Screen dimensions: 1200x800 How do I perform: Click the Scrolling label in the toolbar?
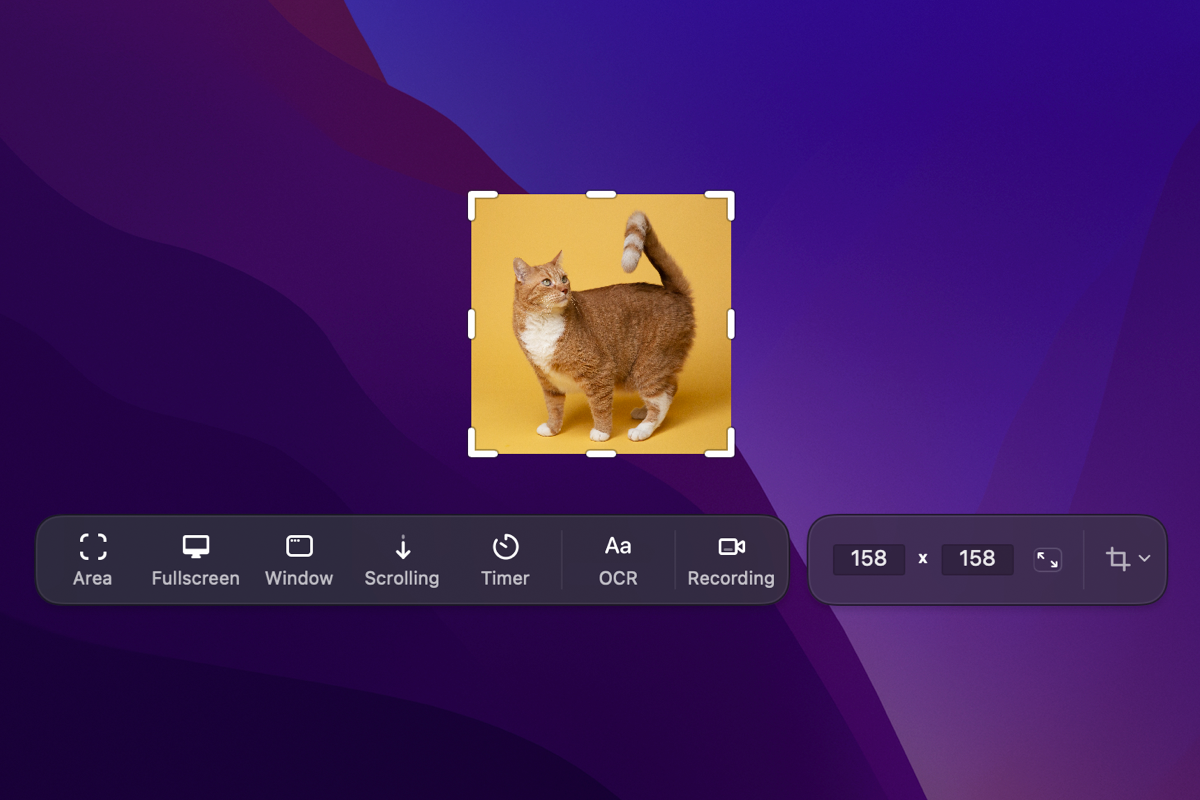pos(402,578)
